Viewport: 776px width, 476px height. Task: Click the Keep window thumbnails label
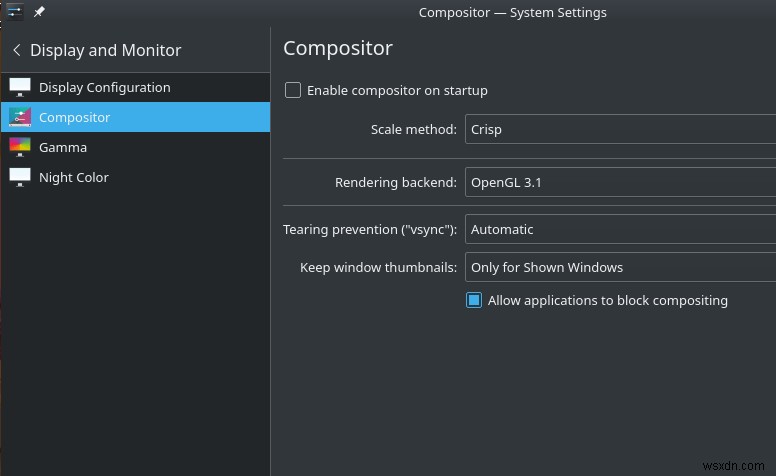tap(379, 267)
